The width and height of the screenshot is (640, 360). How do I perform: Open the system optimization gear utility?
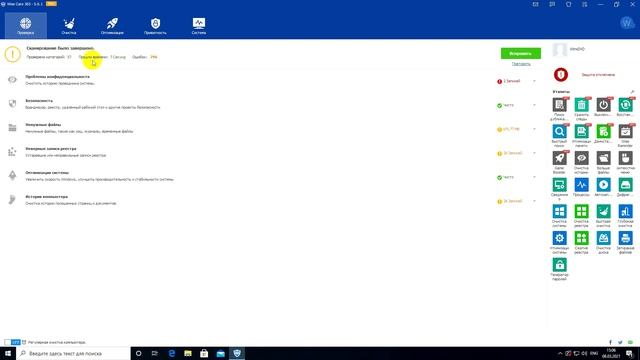tap(560, 238)
